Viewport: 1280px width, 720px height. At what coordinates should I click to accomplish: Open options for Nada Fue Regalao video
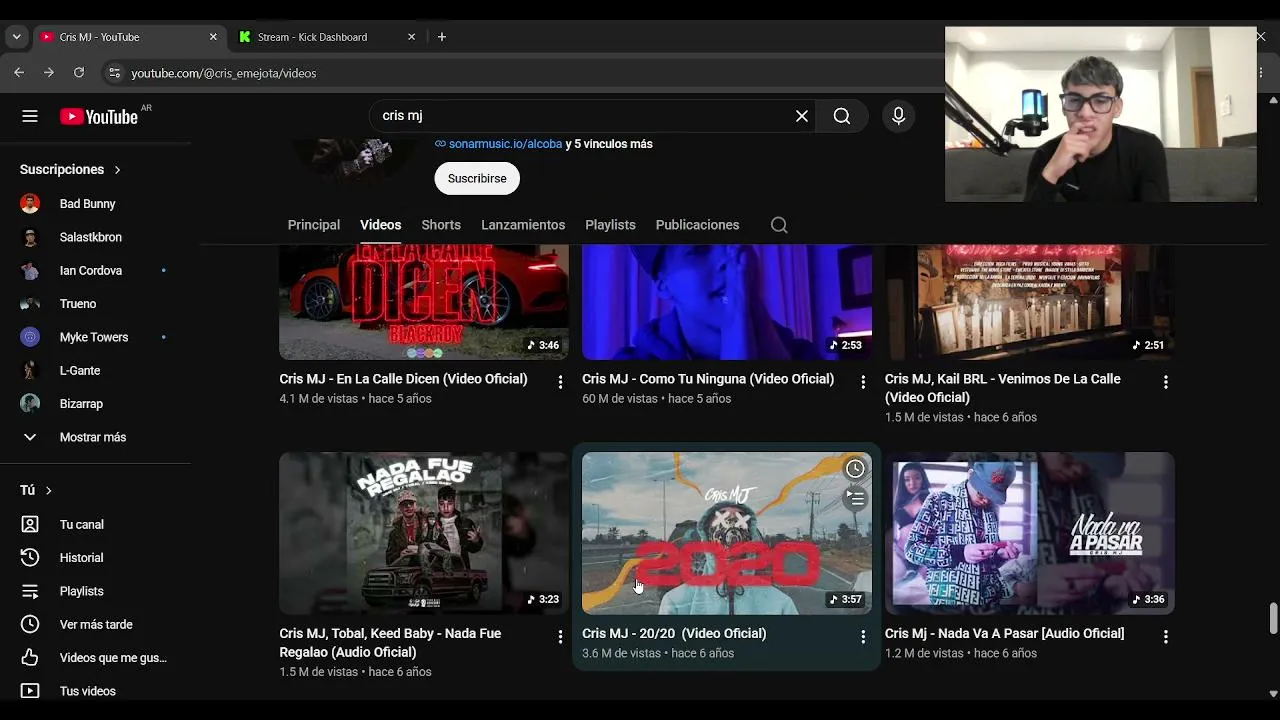point(560,636)
